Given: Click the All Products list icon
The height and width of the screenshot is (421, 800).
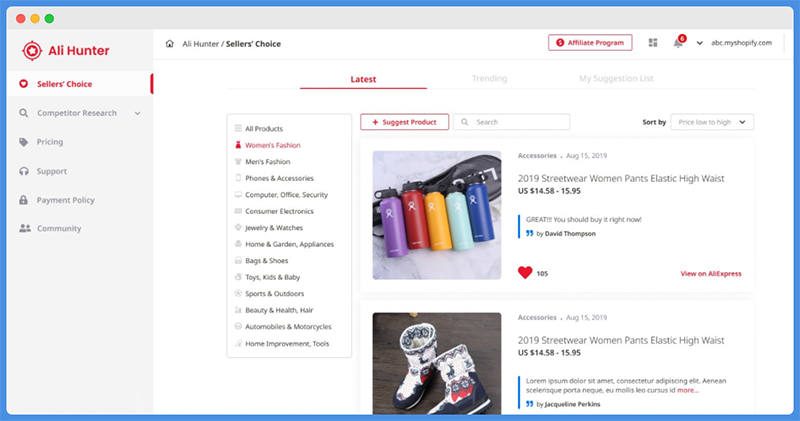Looking at the screenshot, I should 238,129.
